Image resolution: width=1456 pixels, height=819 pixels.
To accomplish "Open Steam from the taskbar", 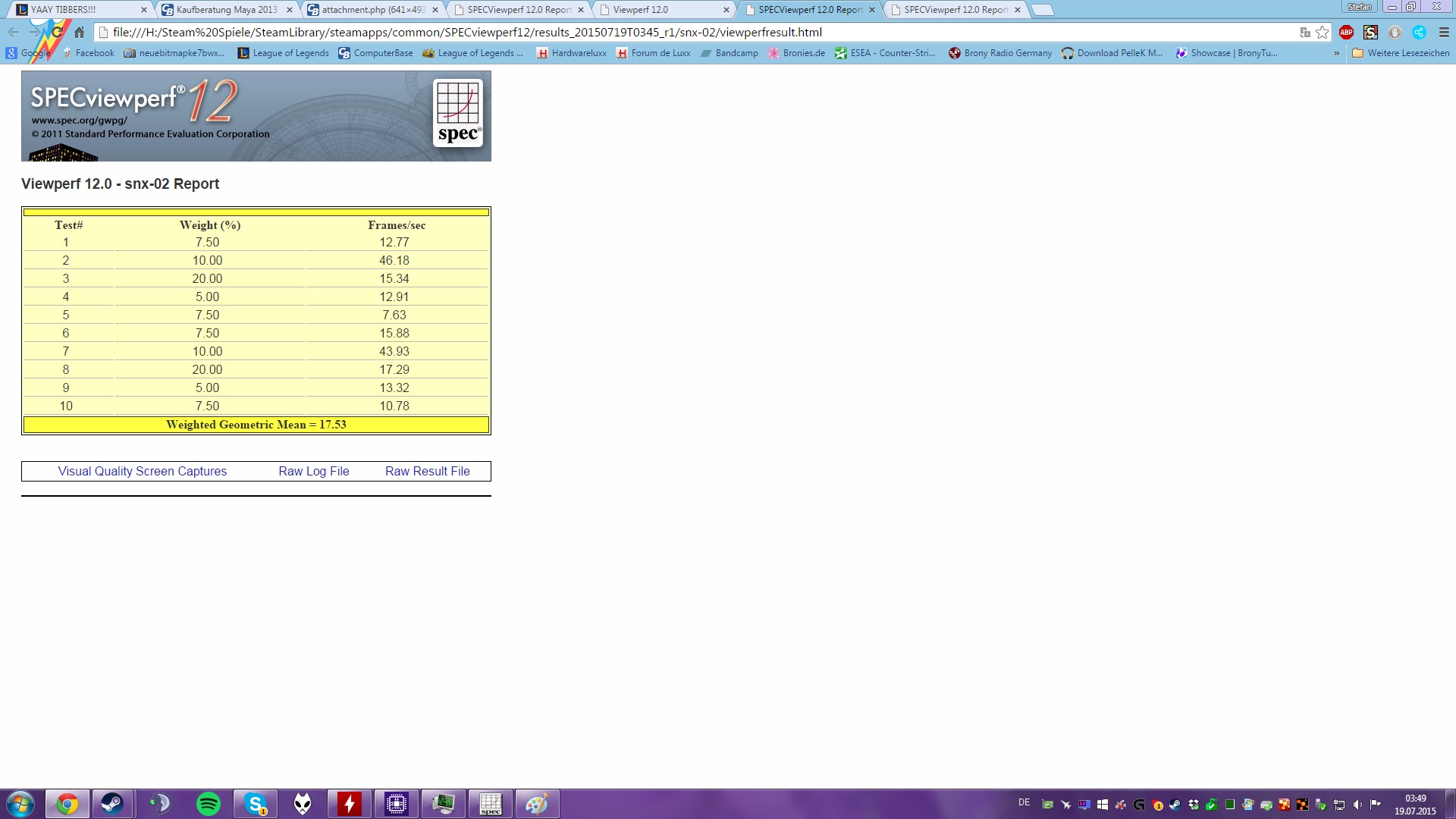I will [113, 804].
